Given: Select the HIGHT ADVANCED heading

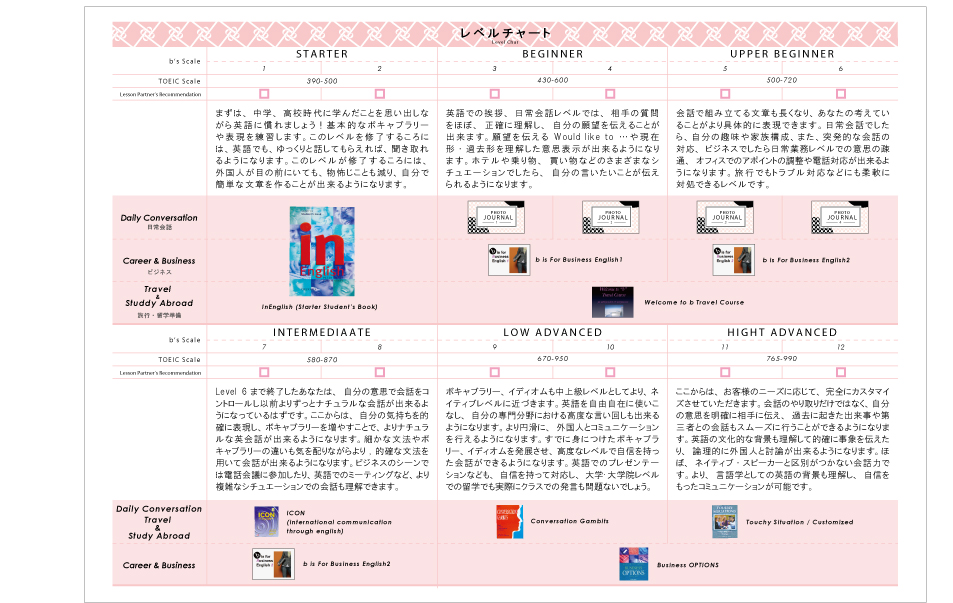Looking at the screenshot, I should tap(782, 333).
